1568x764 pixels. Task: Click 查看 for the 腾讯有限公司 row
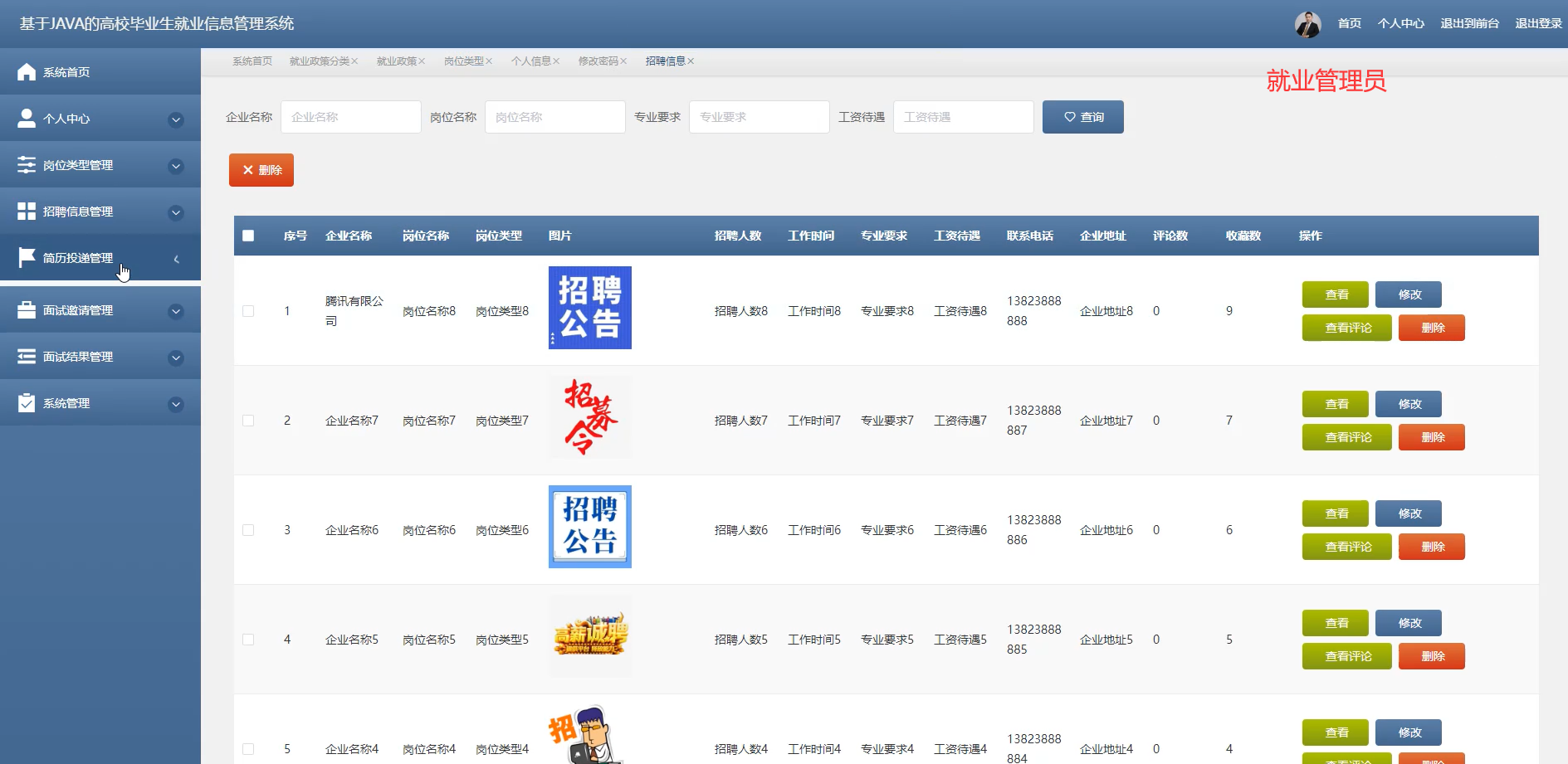tap(1336, 294)
